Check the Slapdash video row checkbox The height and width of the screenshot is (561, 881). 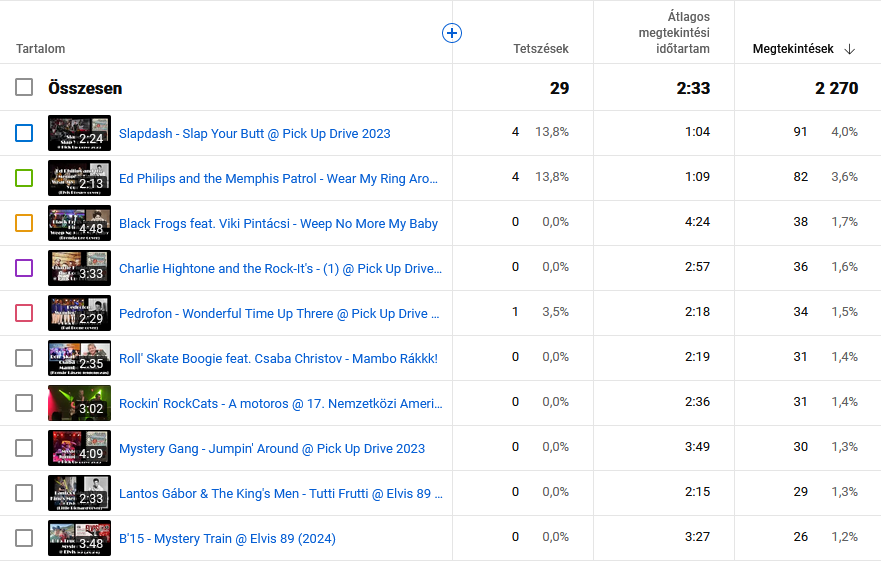tap(24, 133)
